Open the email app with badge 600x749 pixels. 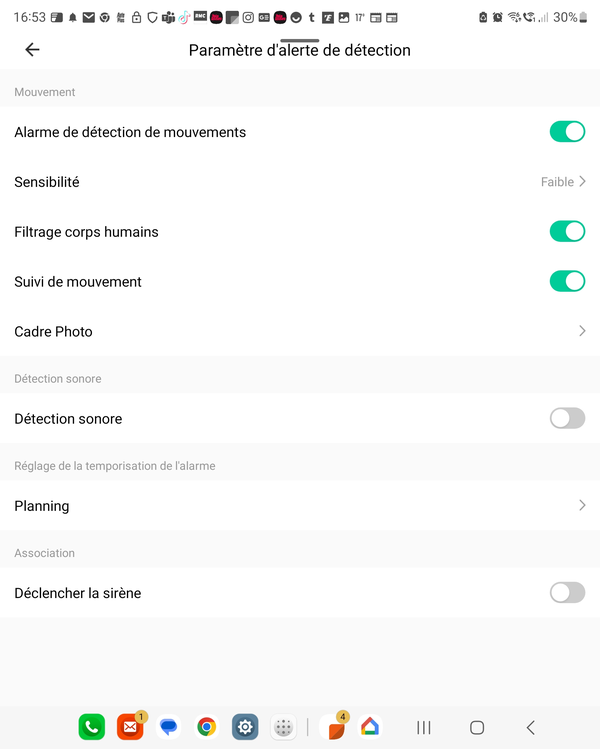130,727
